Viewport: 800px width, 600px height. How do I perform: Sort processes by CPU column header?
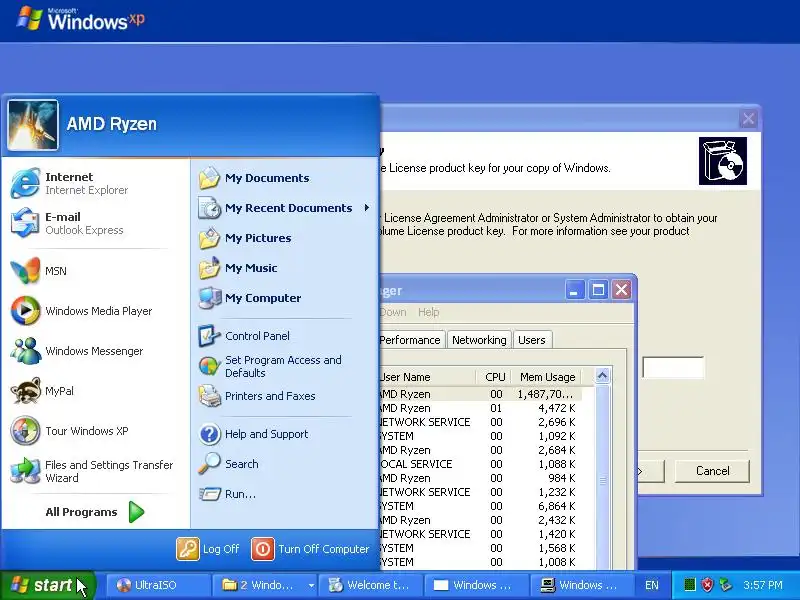point(494,377)
